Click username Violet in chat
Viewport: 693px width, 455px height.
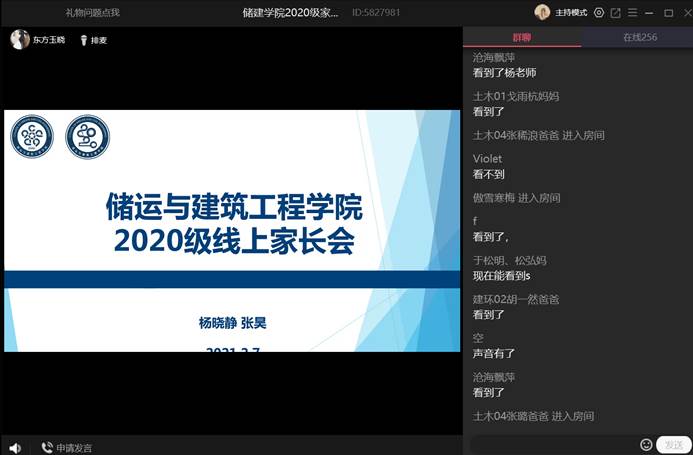click(x=487, y=158)
